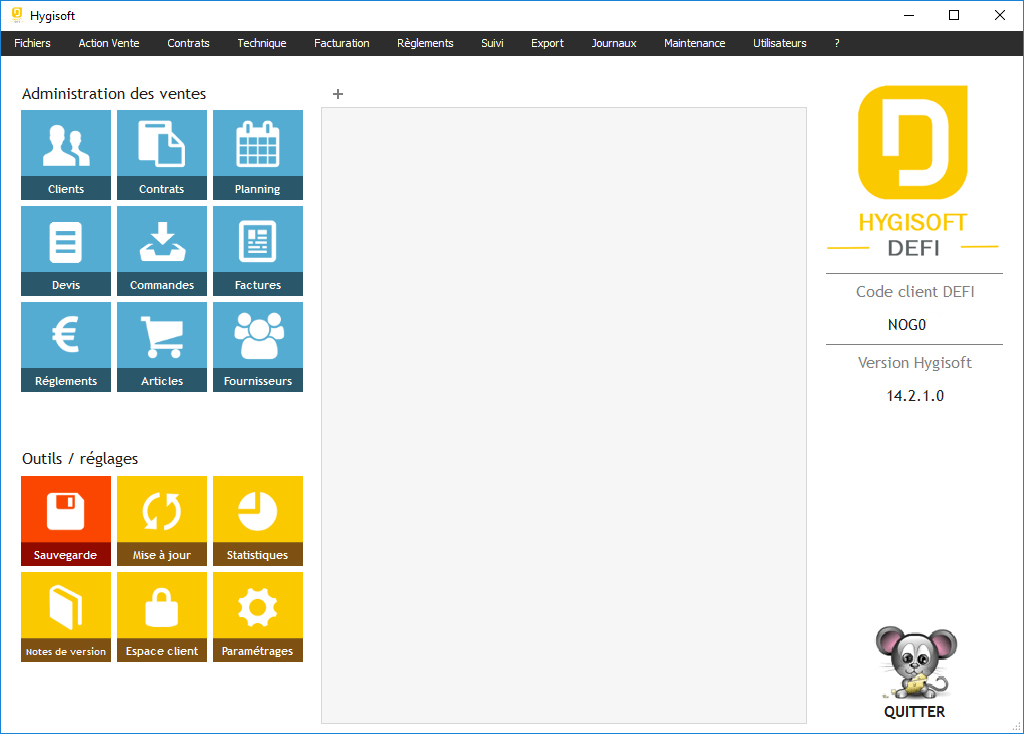Viewport: 1024px width, 734px height.
Task: Open the Fichiers menu
Action: point(33,43)
